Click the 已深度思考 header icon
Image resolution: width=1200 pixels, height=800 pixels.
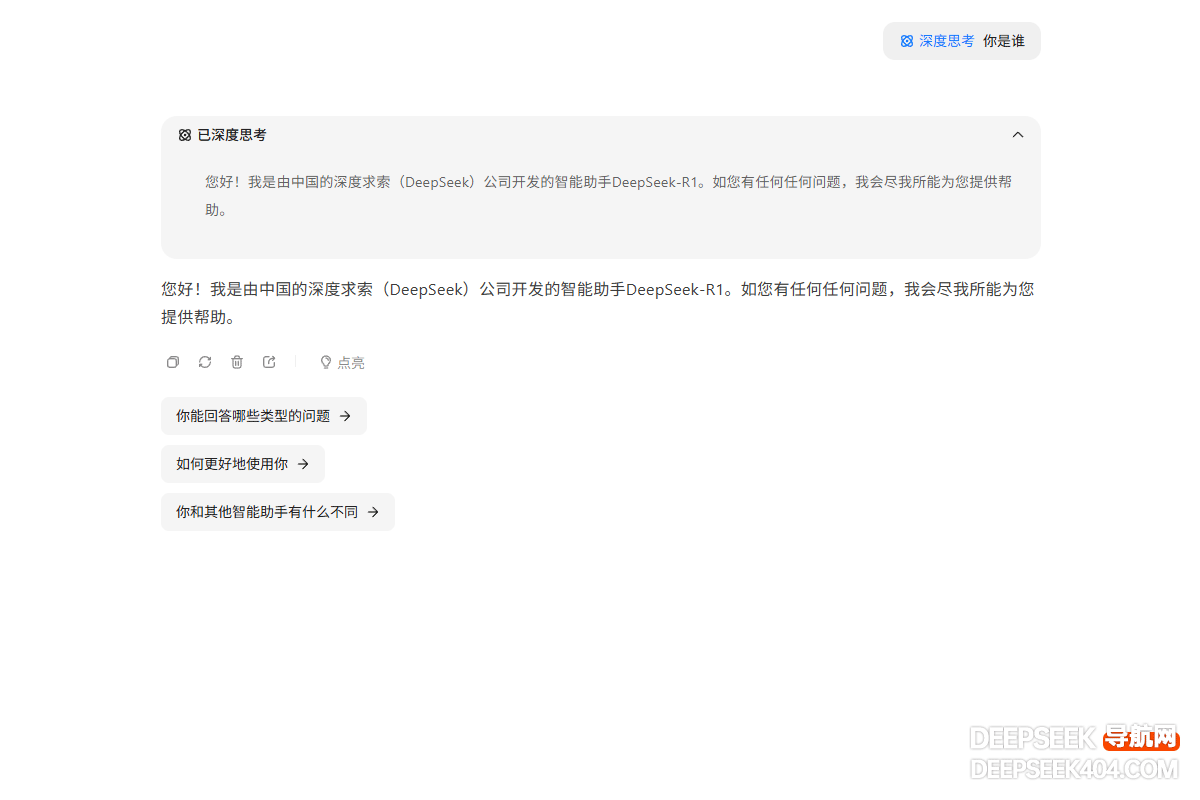tap(185, 135)
